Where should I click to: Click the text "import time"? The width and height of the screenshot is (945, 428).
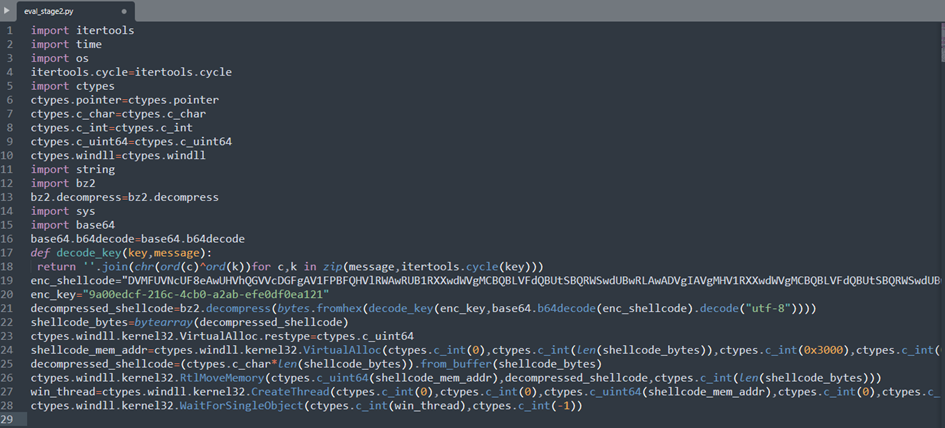point(66,44)
